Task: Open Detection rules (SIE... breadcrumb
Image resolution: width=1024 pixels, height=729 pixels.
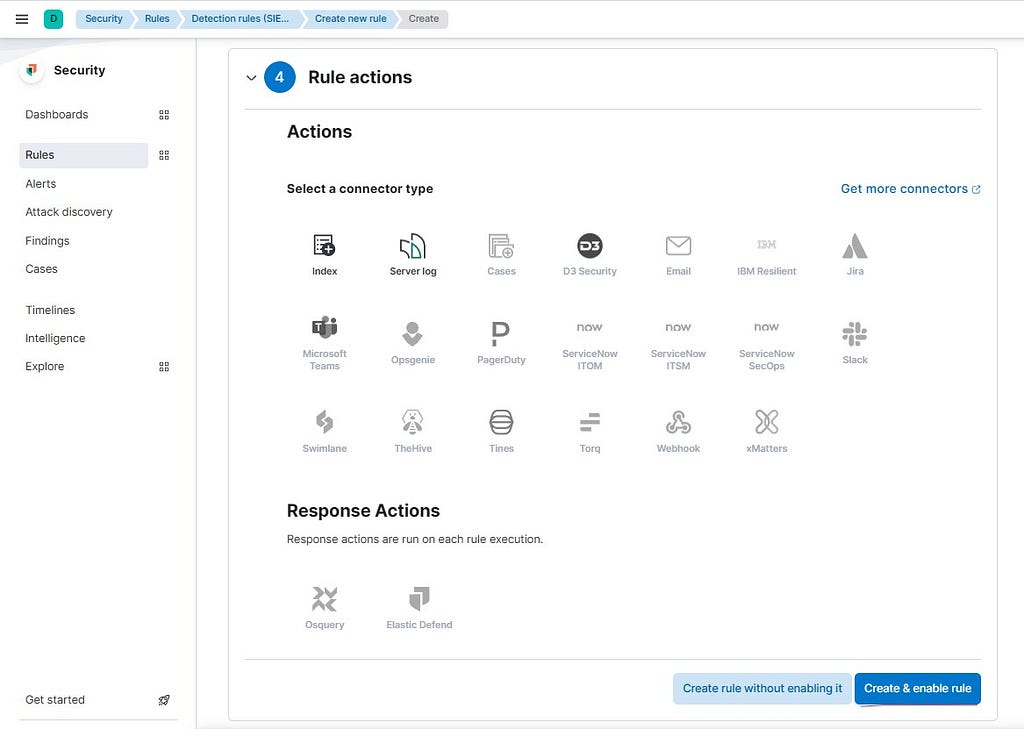Action: tap(240, 19)
